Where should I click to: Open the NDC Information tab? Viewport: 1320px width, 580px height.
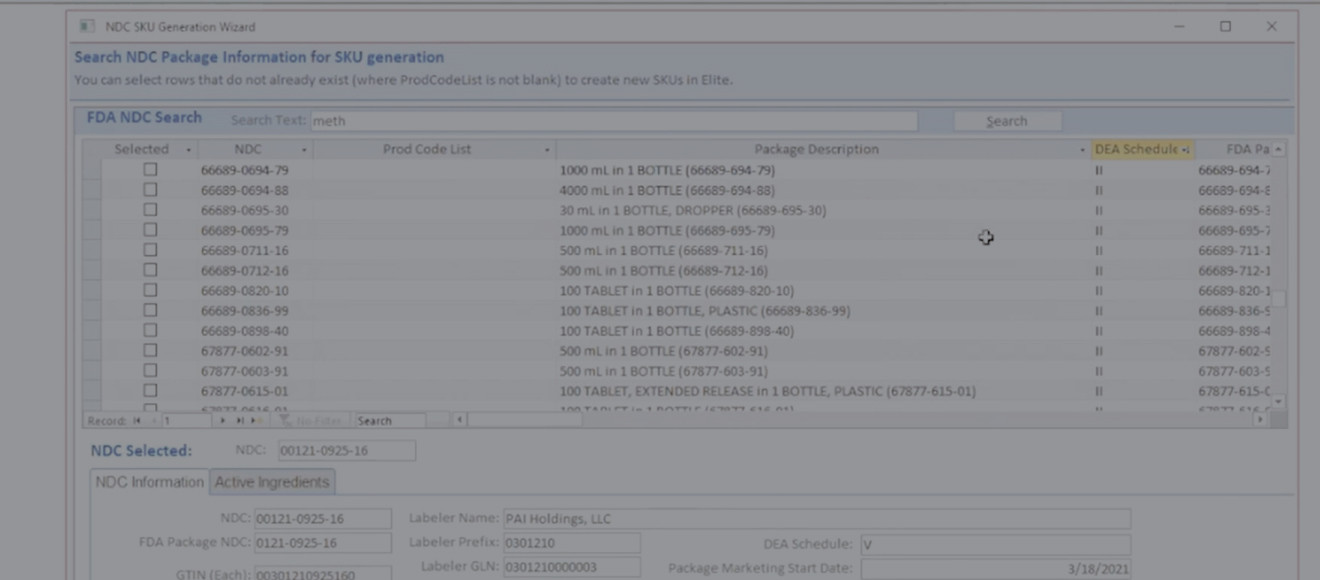tap(149, 482)
